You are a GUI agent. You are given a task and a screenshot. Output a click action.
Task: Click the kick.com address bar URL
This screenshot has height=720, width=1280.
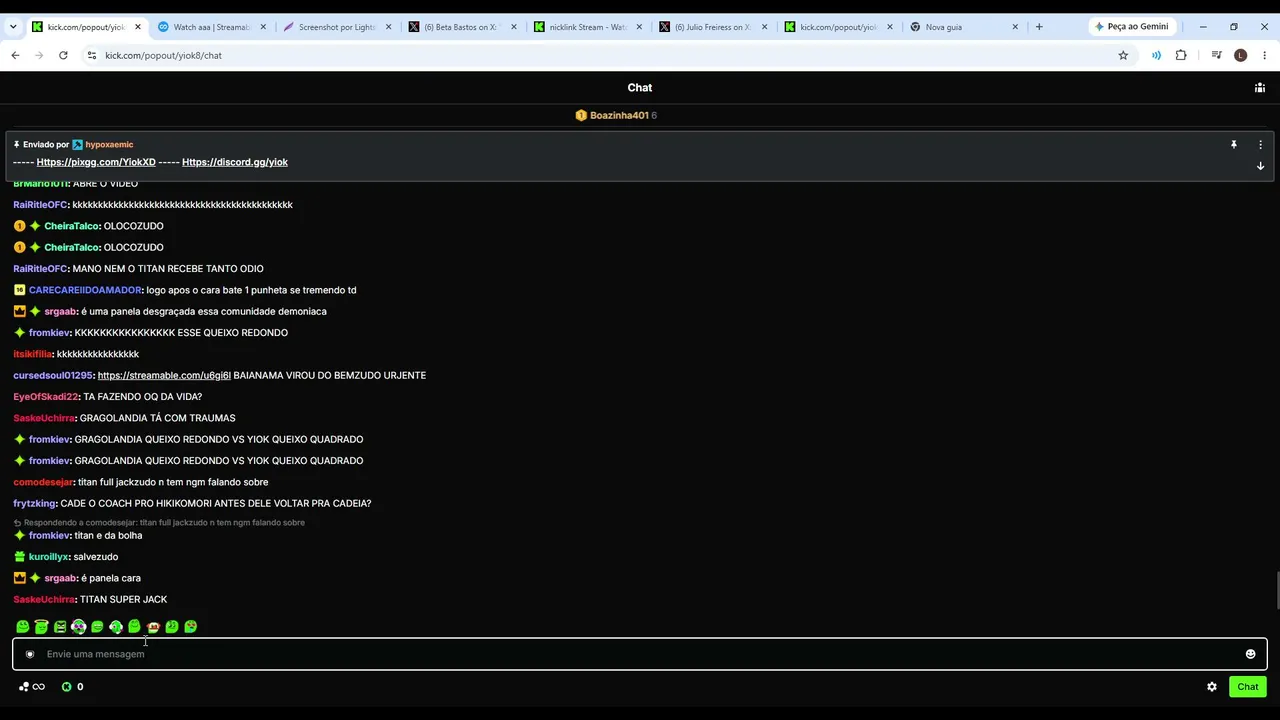point(163,55)
